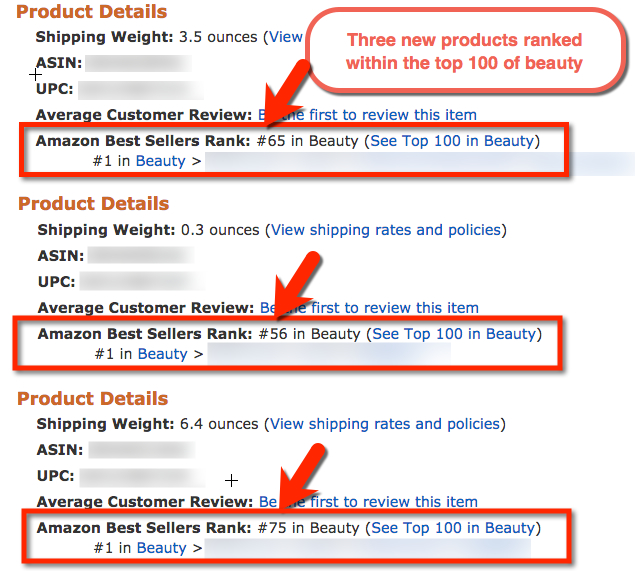Click the "Three new products ranked" callout bubble
This screenshot has width=640, height=571.
[x=464, y=51]
